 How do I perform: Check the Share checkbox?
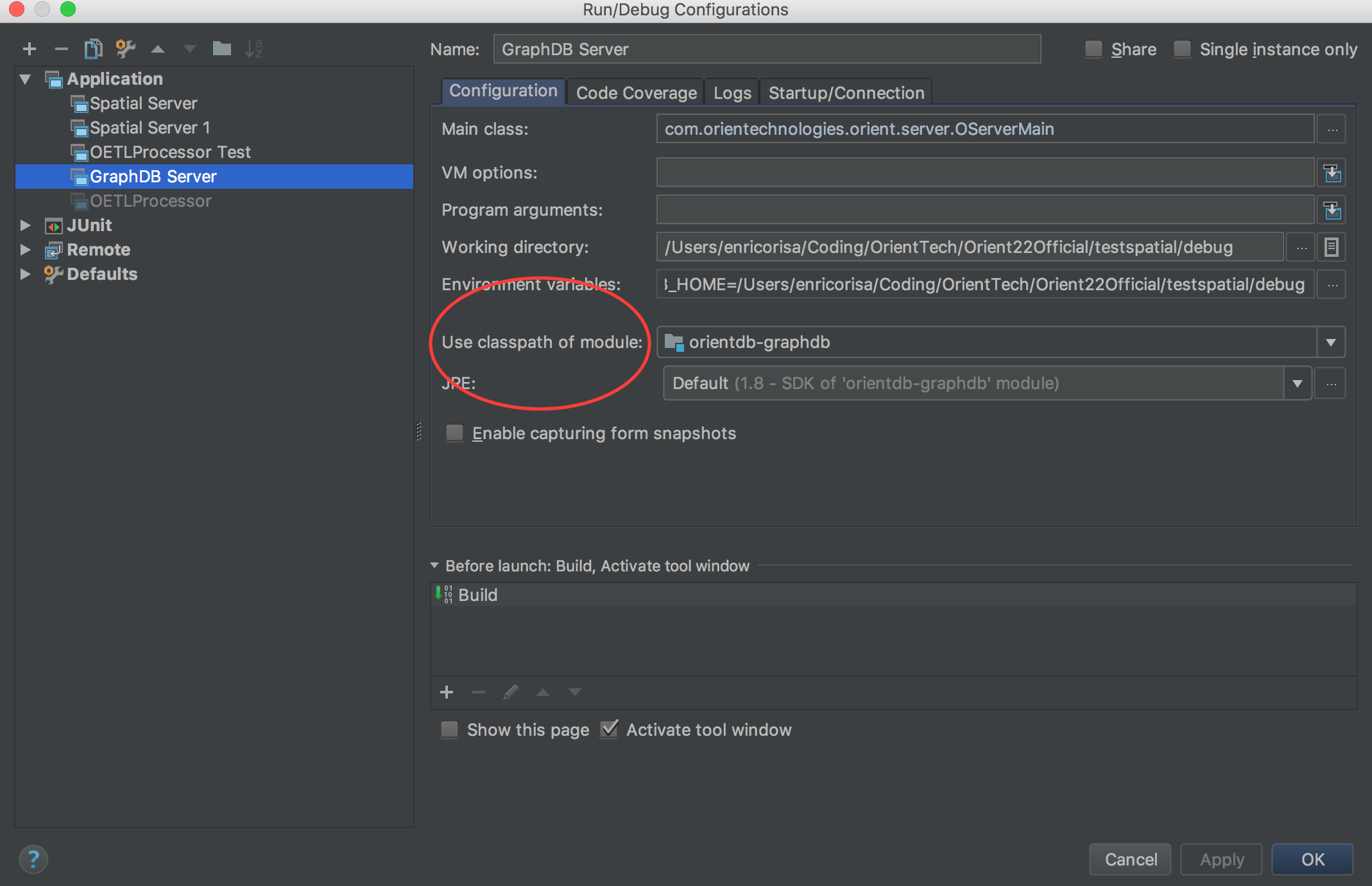tap(1093, 49)
